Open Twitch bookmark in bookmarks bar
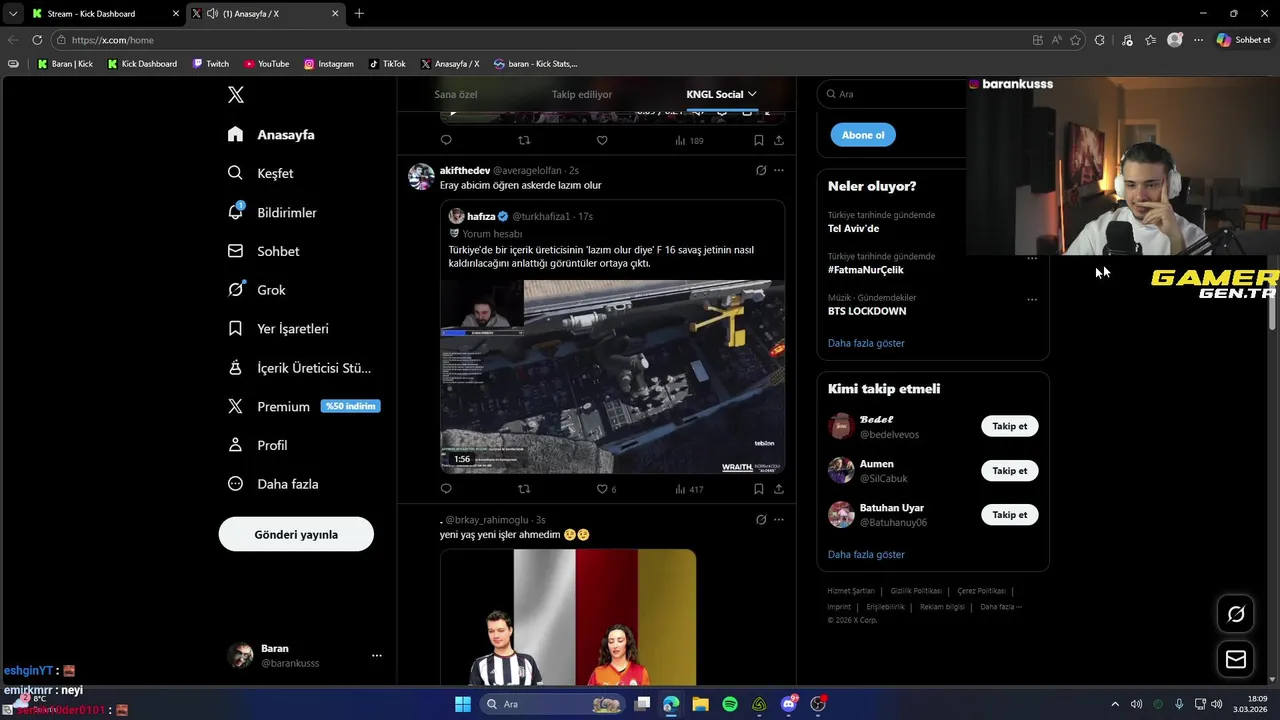The height and width of the screenshot is (720, 1280). click(x=211, y=64)
